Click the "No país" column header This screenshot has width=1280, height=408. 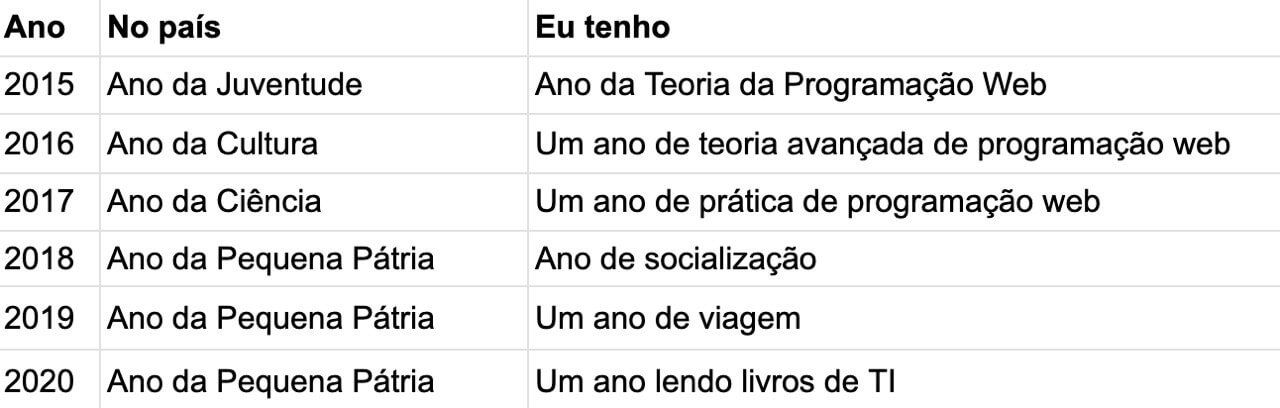click(164, 27)
